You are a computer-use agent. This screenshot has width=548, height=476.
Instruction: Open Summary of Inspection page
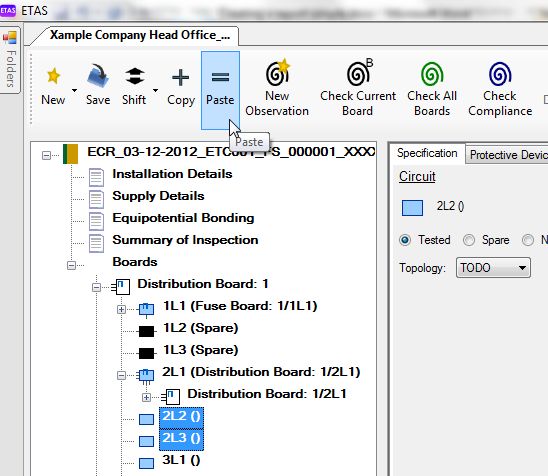pos(185,240)
